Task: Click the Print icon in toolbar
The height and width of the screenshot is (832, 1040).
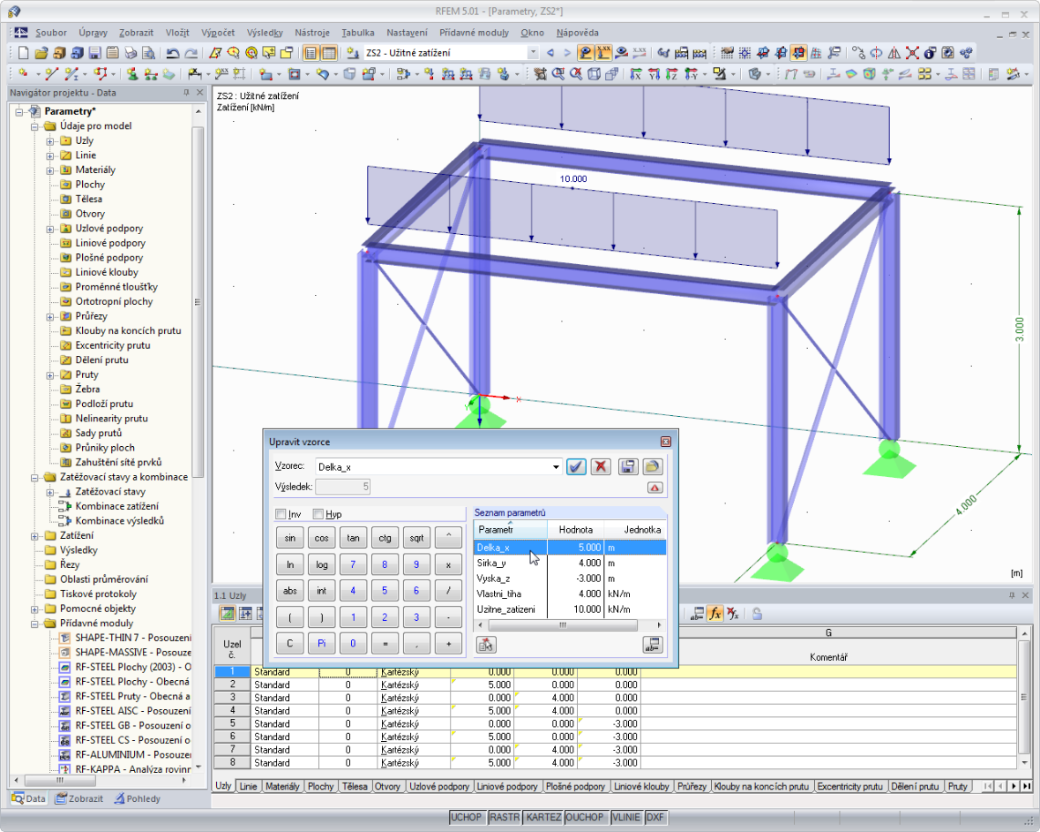Action: coord(131,53)
